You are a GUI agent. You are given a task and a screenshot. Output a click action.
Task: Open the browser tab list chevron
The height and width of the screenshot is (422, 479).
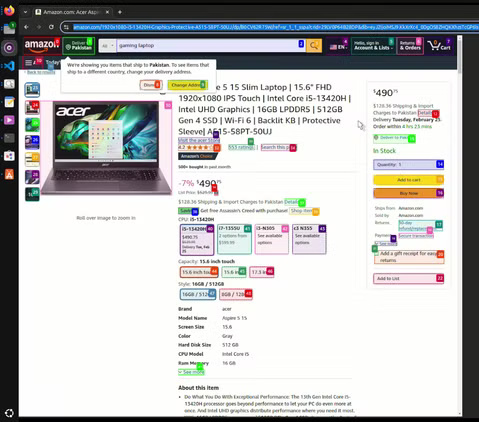click(x=25, y=12)
